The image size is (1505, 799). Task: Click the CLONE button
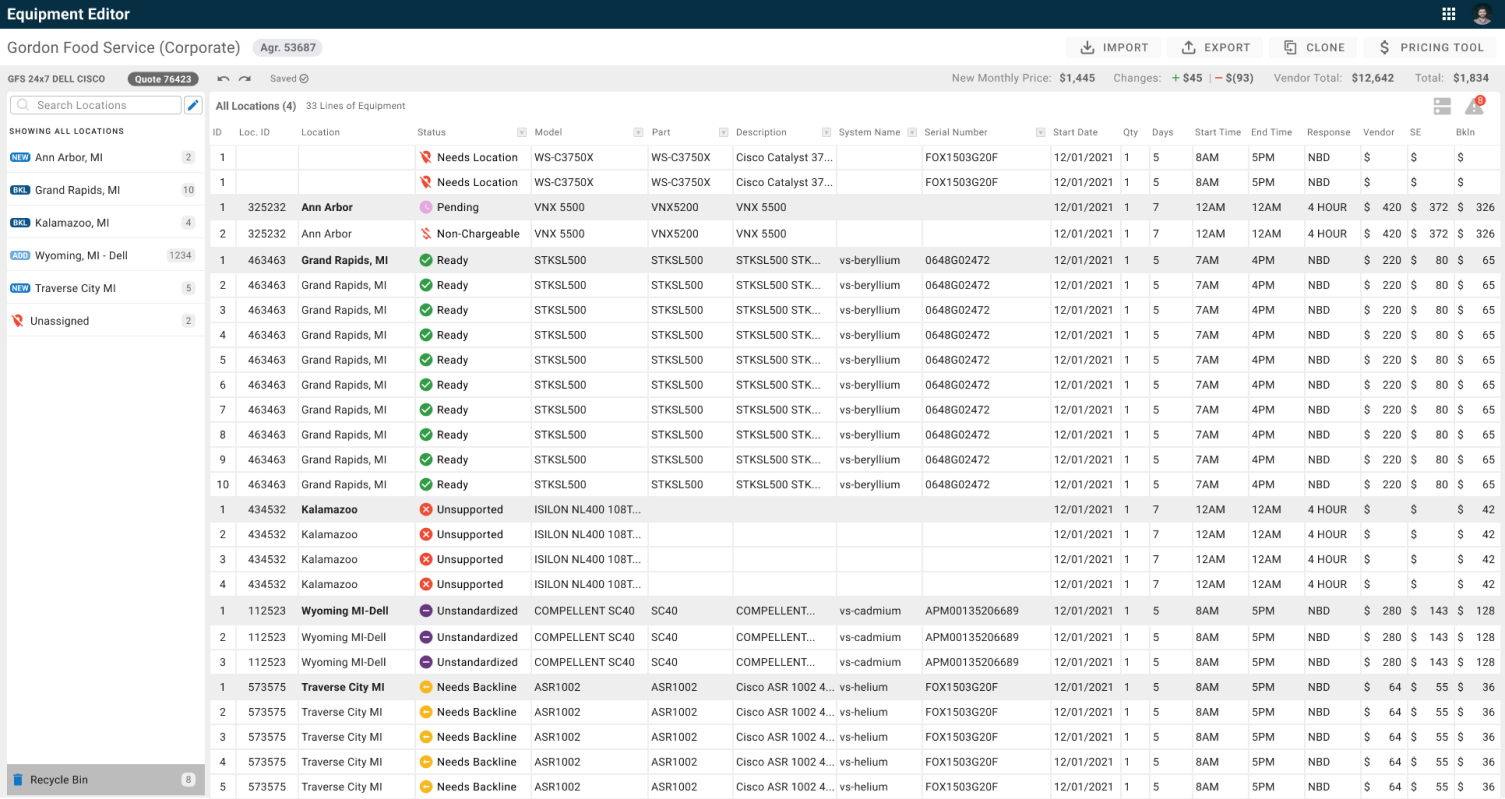1314,47
